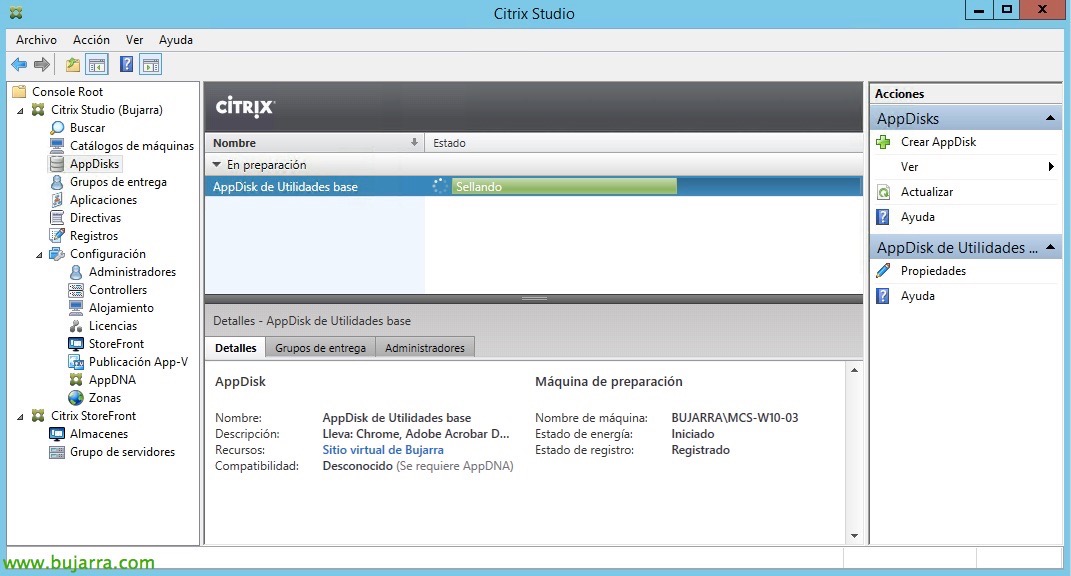Viewport: 1071px width, 576px height.
Task: Click the Citrix Studio window system icon
Action: [x=15, y=13]
